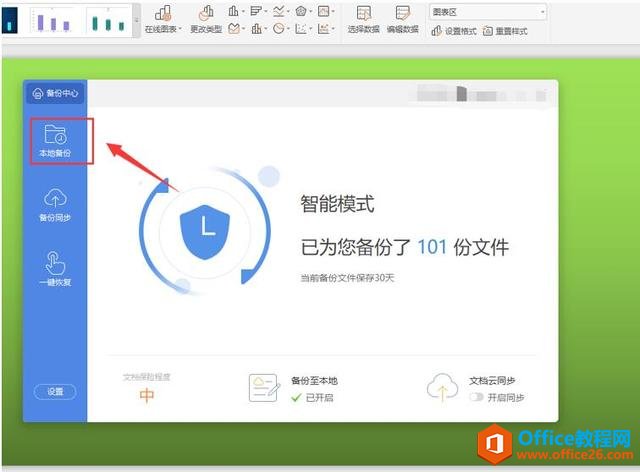Viewport: 640px width, 472px height.
Task: Select the purple bars chart style thumbnail
Action: click(54, 21)
